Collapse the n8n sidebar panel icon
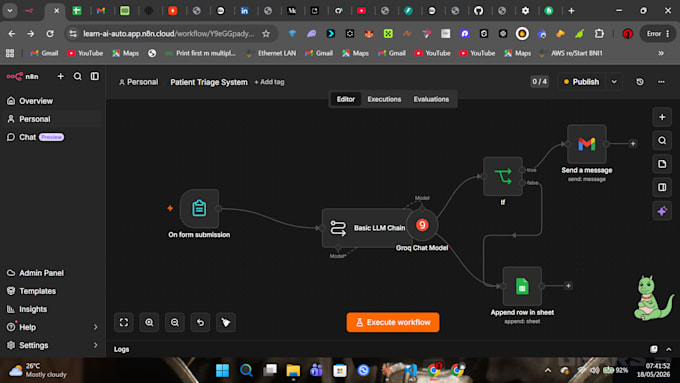The image size is (680, 383). click(95, 76)
